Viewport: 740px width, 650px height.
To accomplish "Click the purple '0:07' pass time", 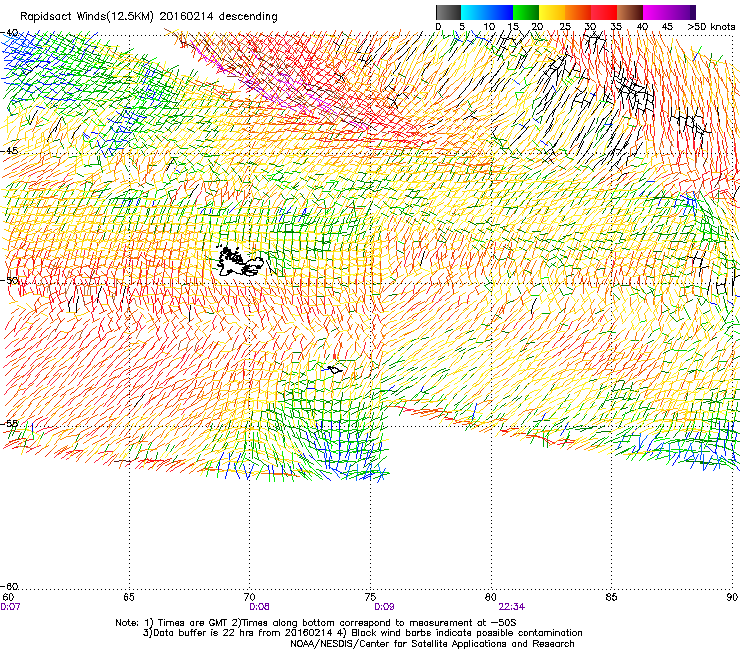I will (10, 607).
